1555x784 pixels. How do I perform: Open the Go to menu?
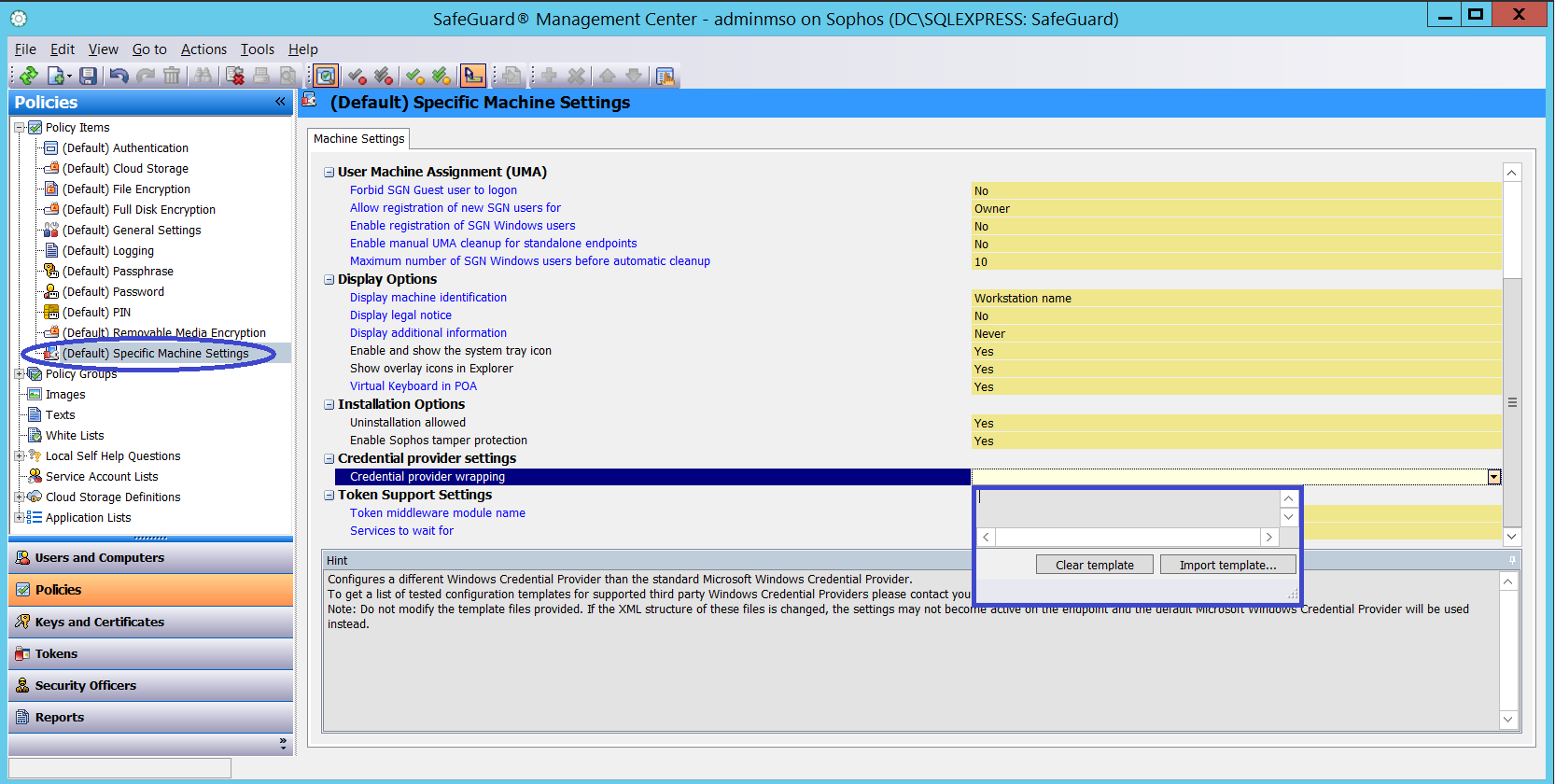pyautogui.click(x=149, y=49)
